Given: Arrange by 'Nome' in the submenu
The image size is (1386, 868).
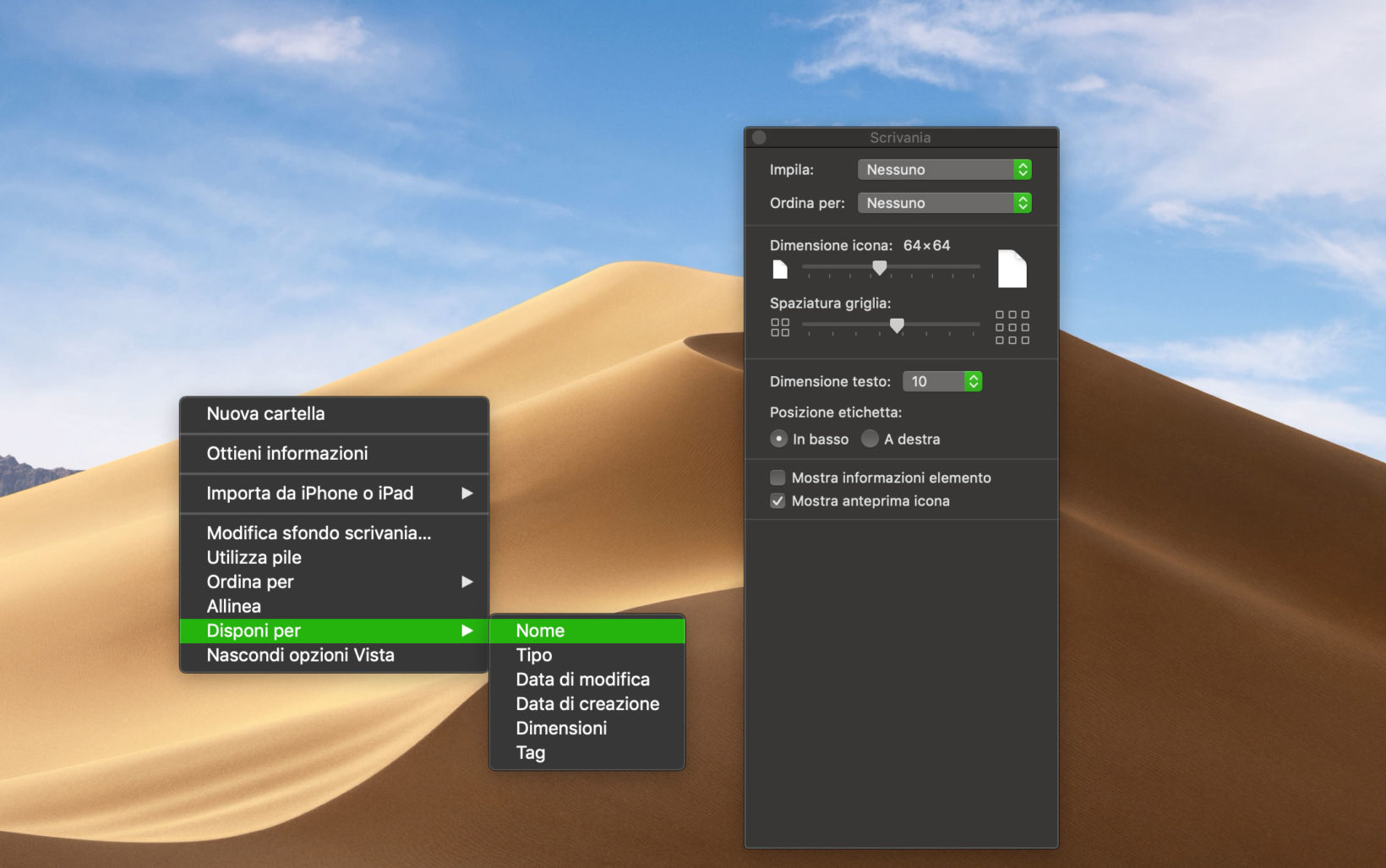Looking at the screenshot, I should [587, 631].
